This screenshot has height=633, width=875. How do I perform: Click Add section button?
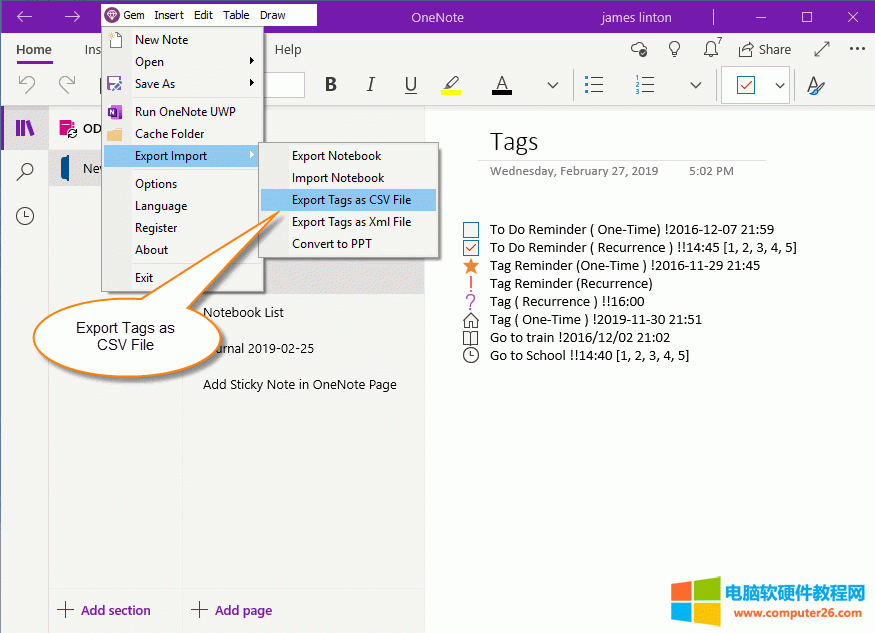point(104,610)
